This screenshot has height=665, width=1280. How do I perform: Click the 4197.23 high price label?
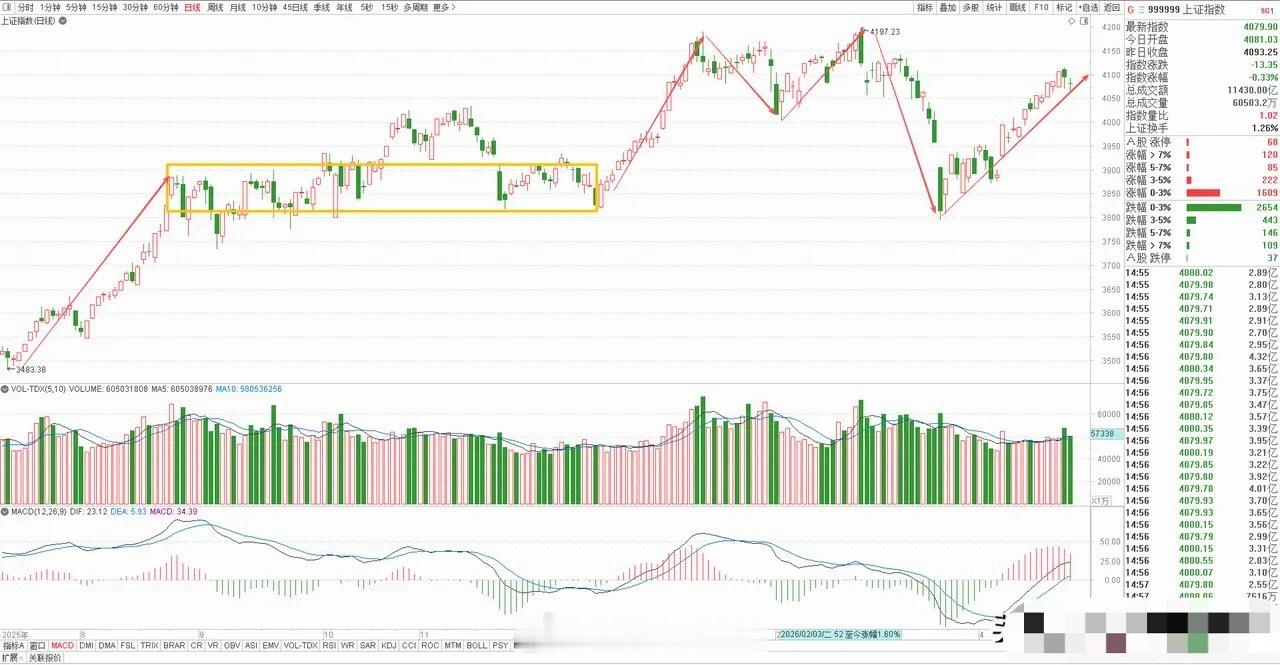click(886, 32)
